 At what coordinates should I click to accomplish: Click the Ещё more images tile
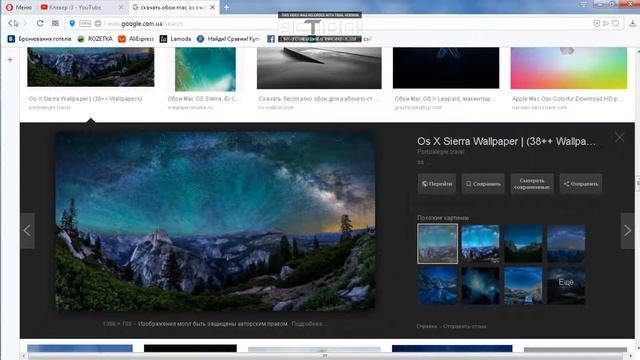point(566,286)
